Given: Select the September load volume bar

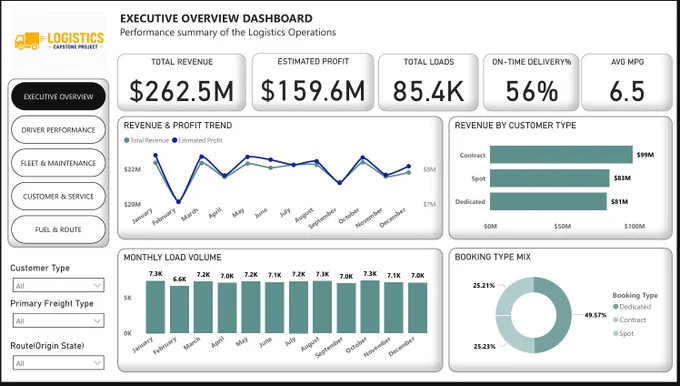Looking at the screenshot, I should pyautogui.click(x=346, y=308).
